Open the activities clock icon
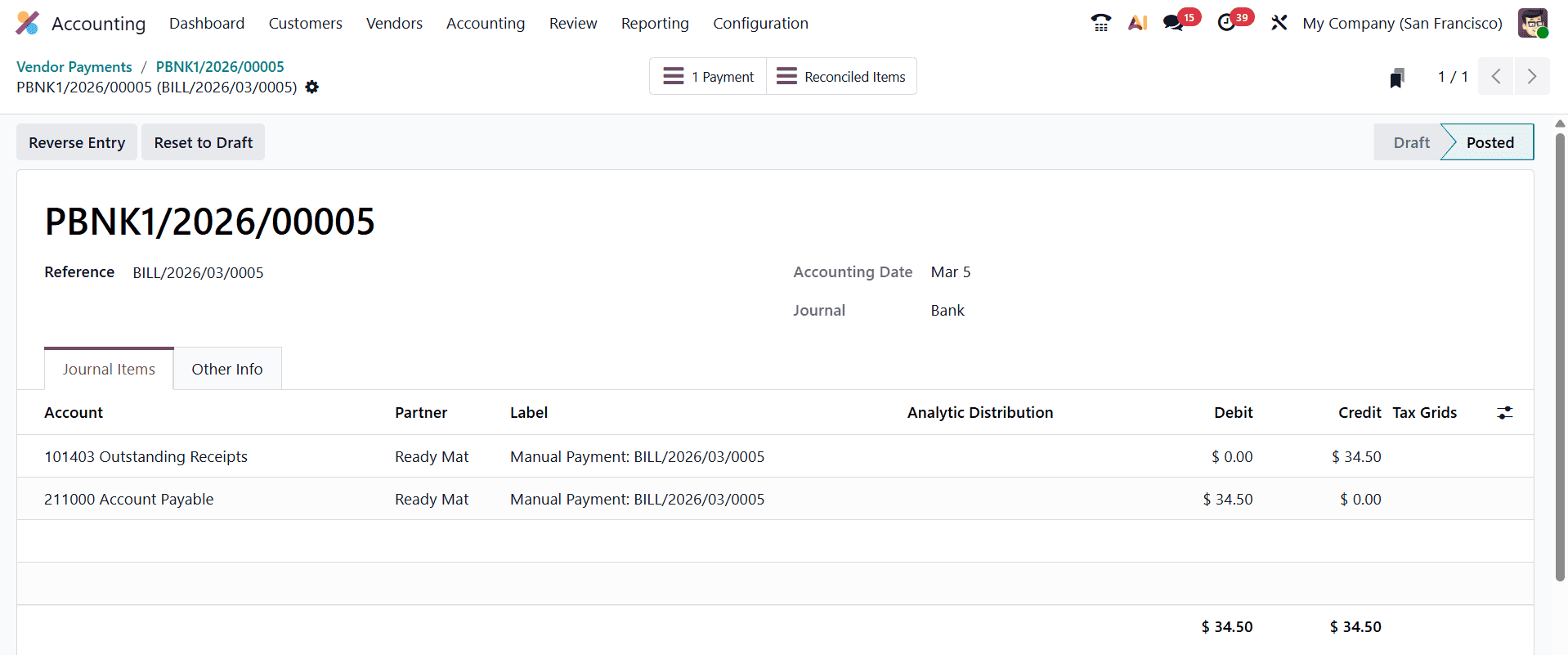Screen dimensions: 1568x655 (1226, 23)
